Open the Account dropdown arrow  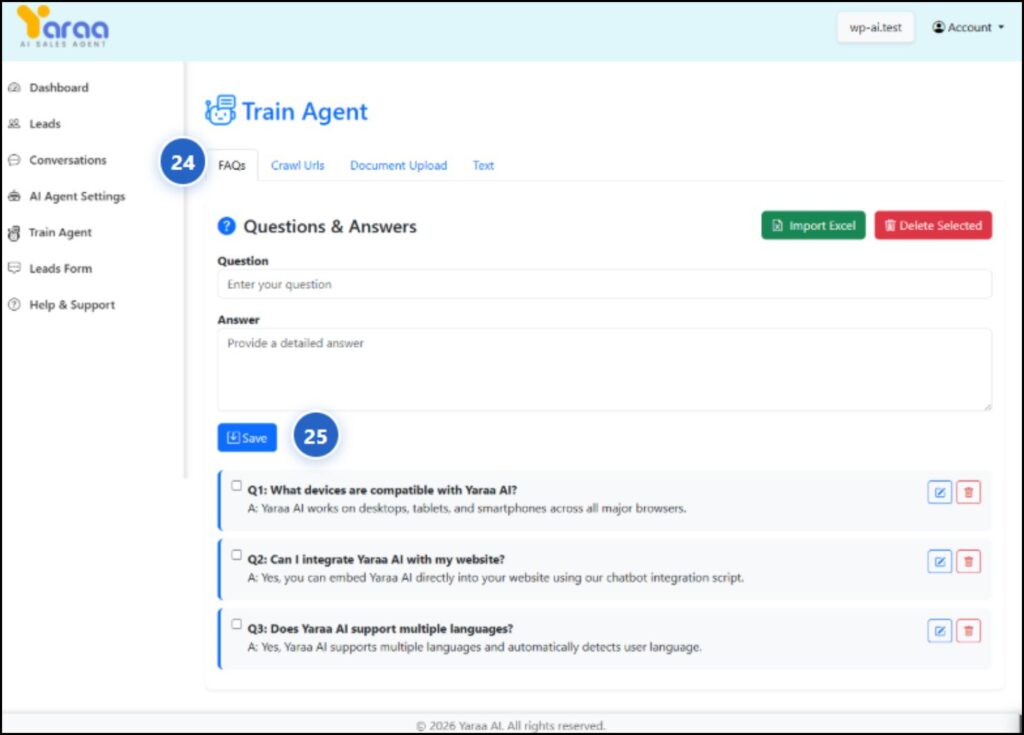(x=1001, y=27)
